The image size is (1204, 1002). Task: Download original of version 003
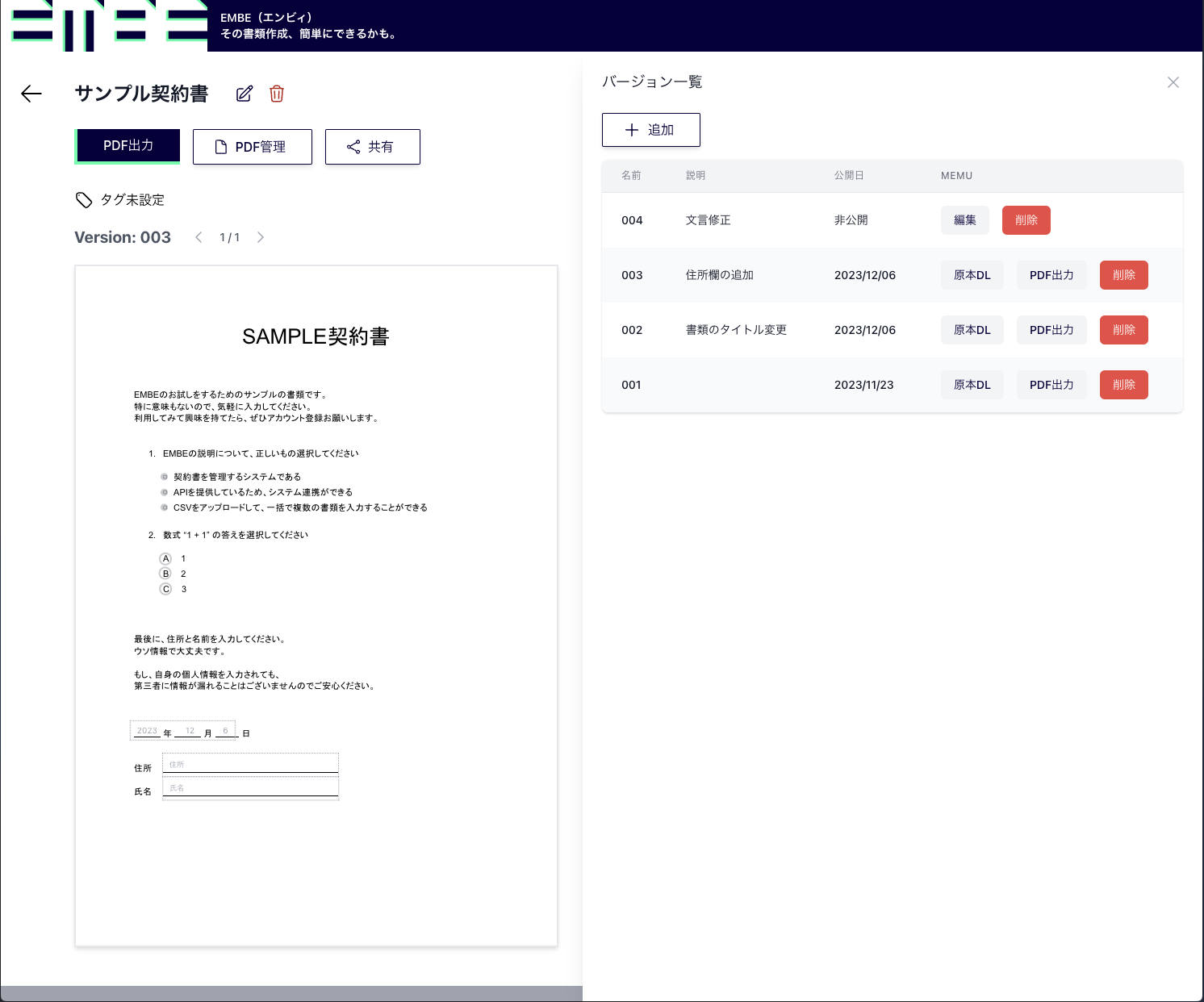click(972, 275)
